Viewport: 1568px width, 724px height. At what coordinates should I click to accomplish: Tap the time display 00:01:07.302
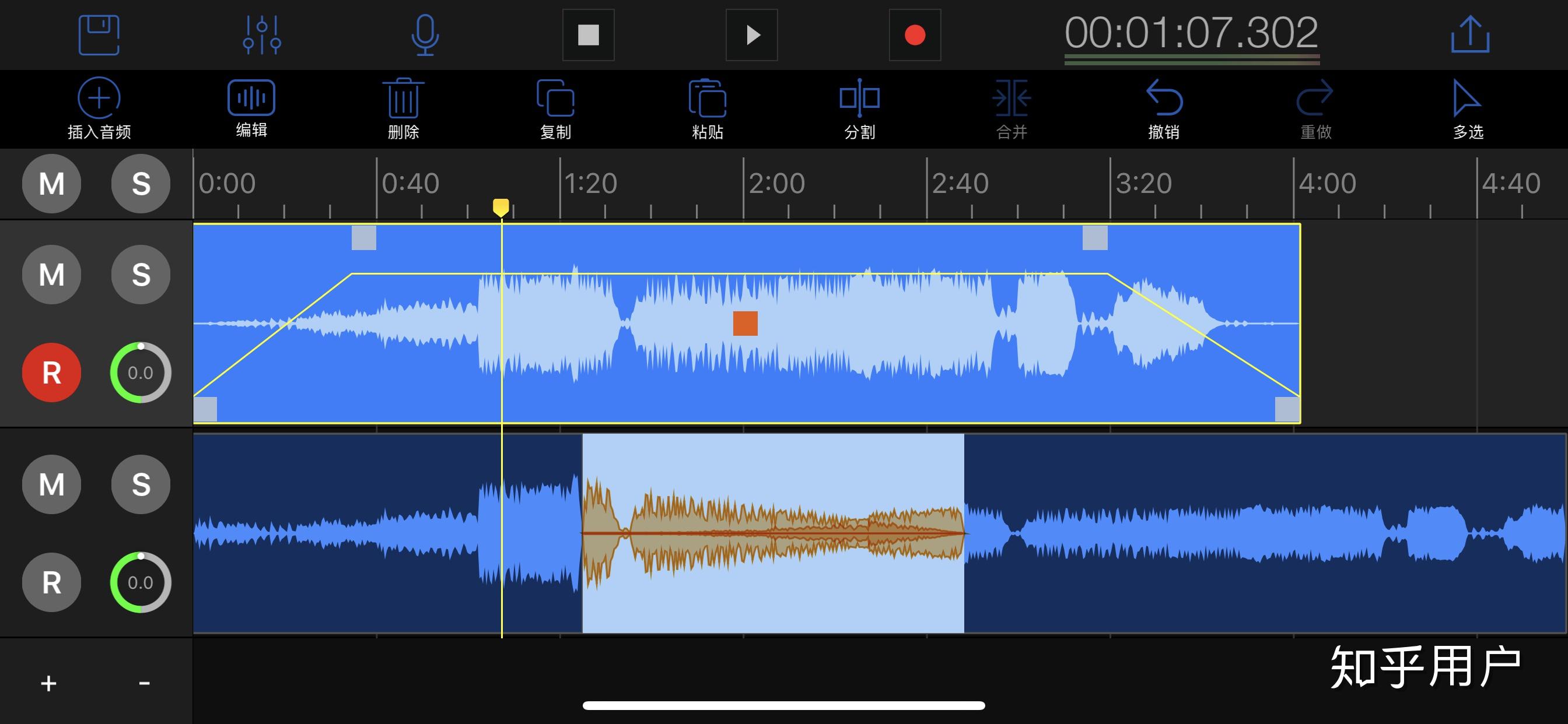coord(1191,32)
